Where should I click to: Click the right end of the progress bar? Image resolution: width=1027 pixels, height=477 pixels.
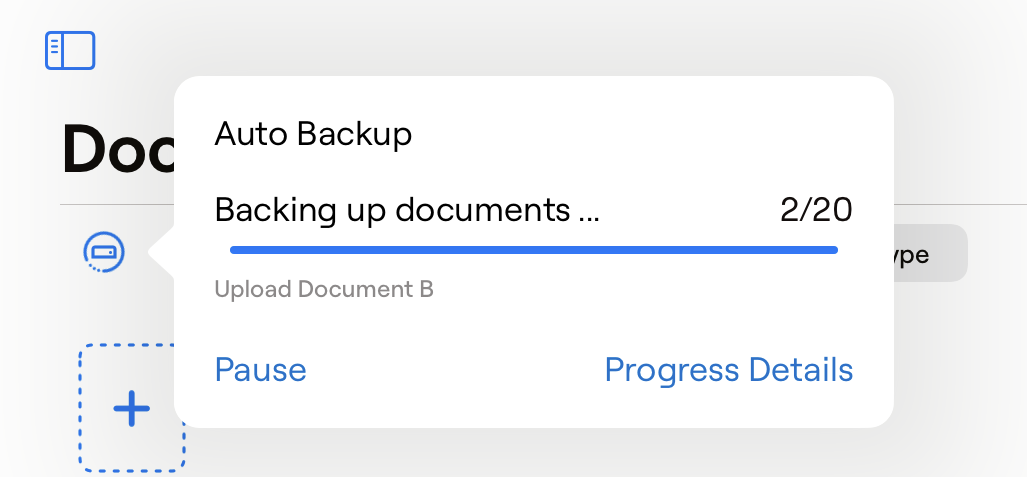[833, 250]
